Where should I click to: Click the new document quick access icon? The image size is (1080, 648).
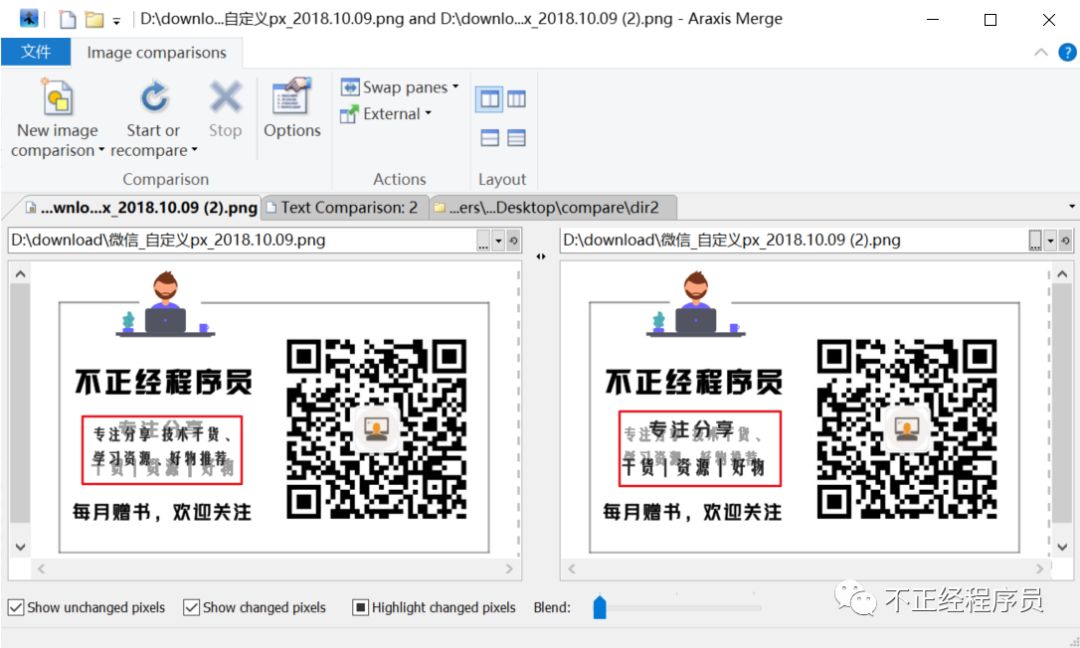coord(68,19)
